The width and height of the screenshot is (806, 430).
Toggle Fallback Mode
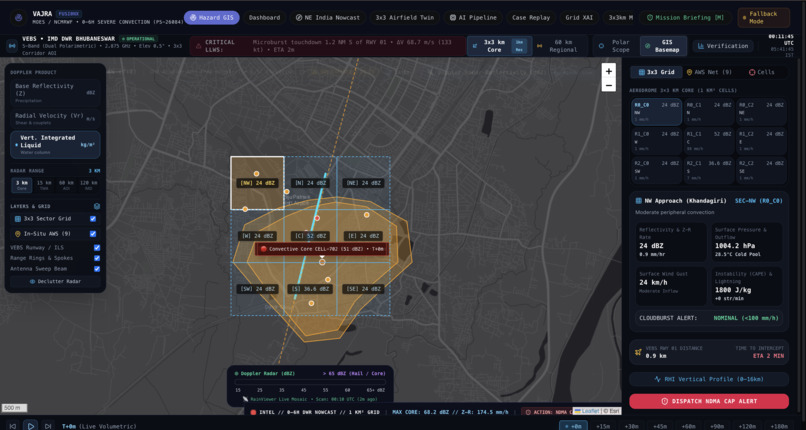point(763,17)
